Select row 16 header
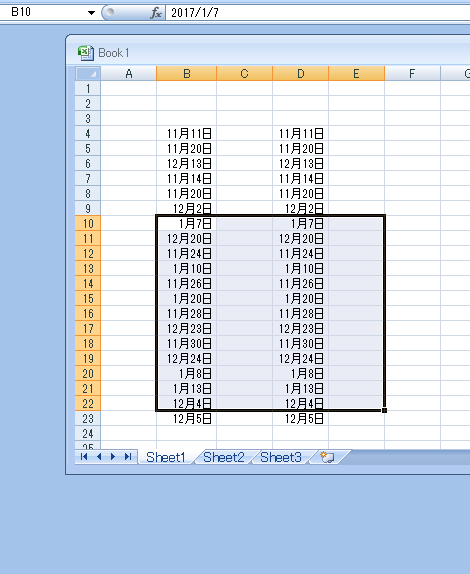Screen dimensions: 470x574 pyautogui.click(x=88, y=314)
